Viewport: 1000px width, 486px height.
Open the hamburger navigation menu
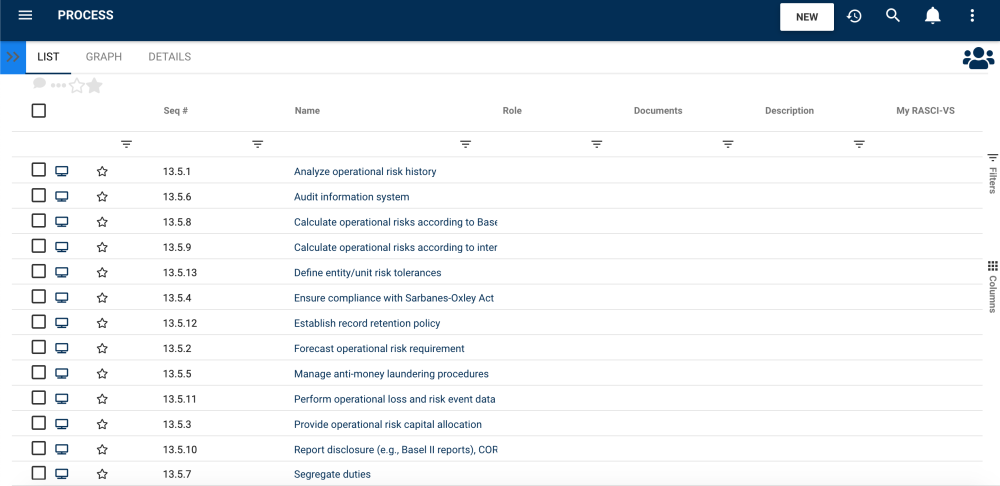26,16
